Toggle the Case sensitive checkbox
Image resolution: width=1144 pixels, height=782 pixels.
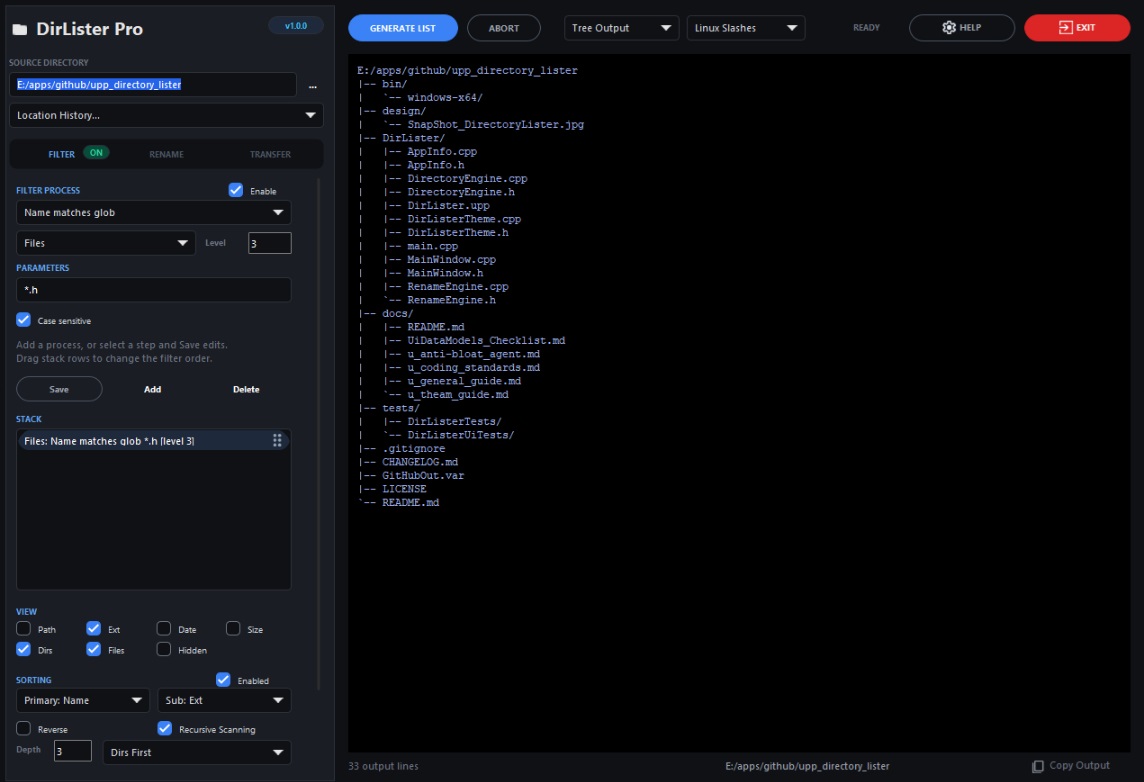click(23, 320)
